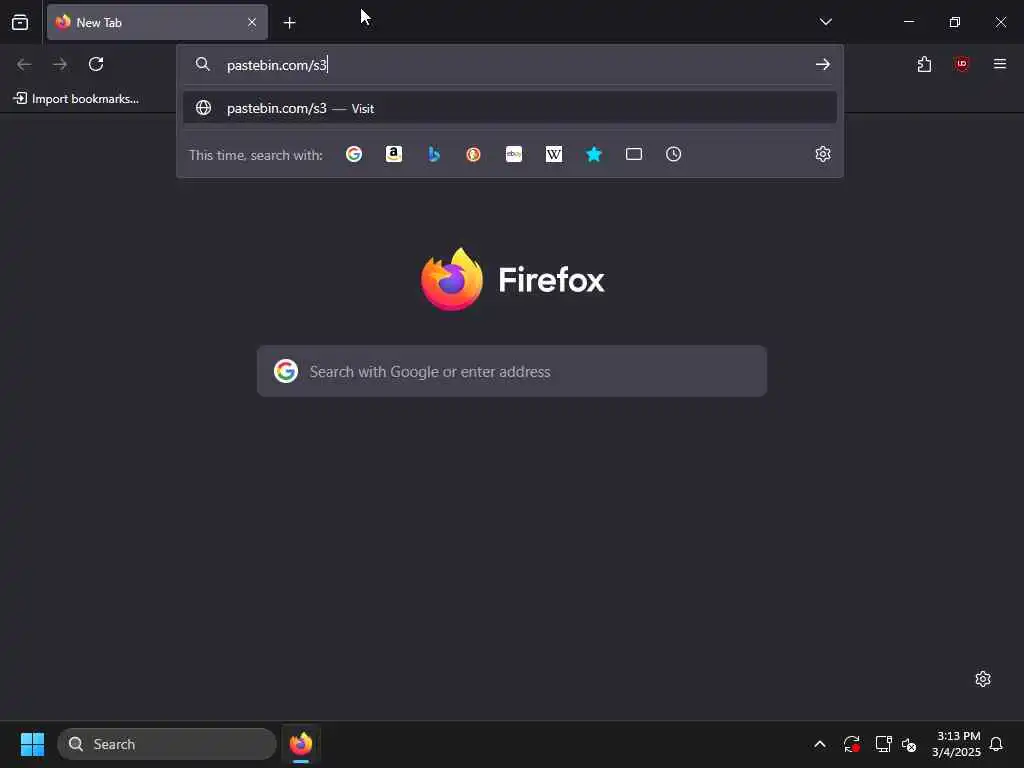This screenshot has width=1024, height=768.
Task: Search this time with Amazon
Action: [394, 154]
